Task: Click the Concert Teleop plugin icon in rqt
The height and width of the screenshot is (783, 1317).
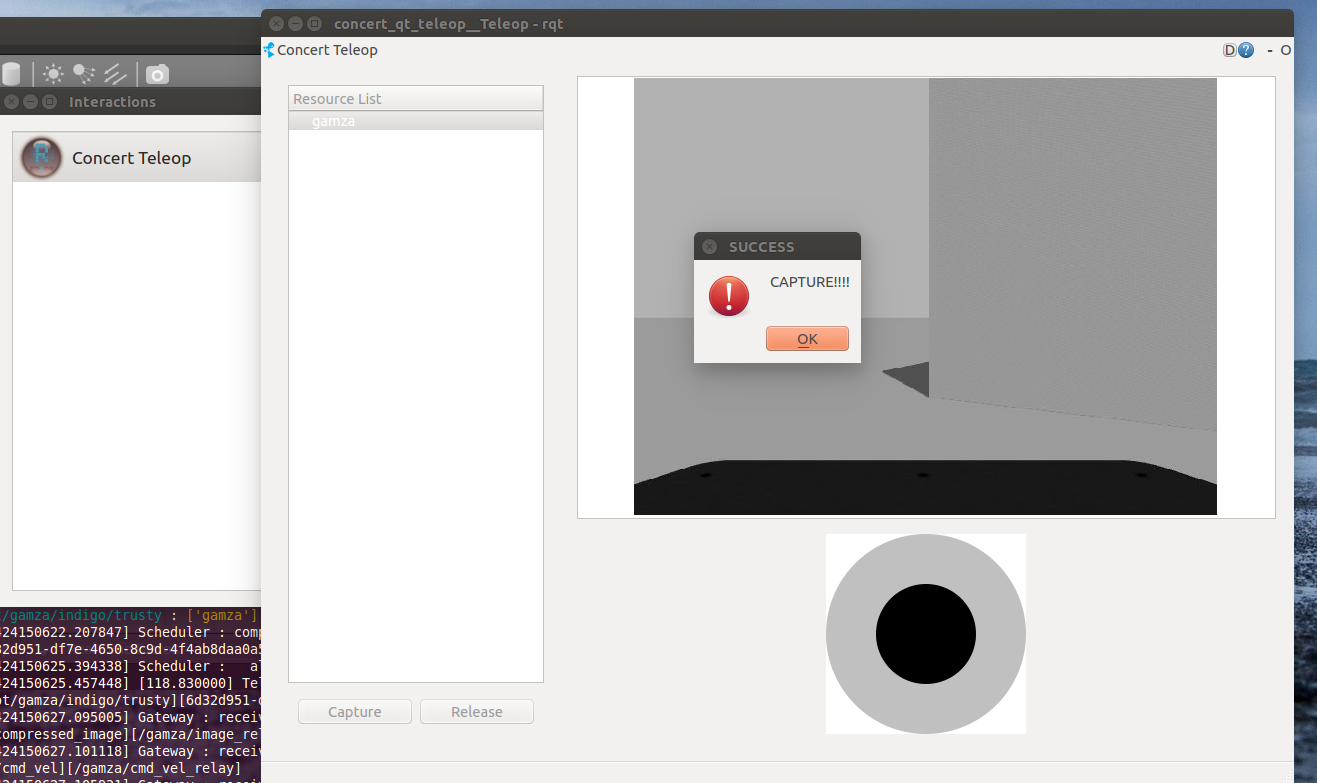Action: pos(268,50)
